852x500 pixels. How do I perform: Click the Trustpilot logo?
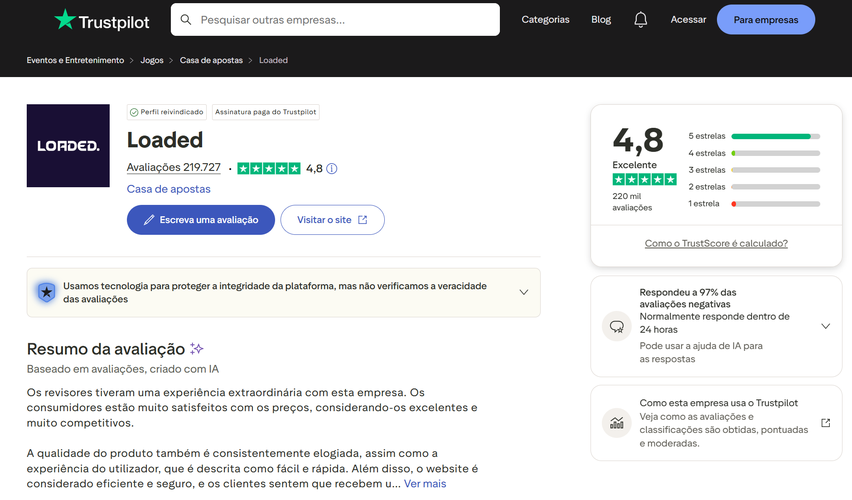point(102,20)
